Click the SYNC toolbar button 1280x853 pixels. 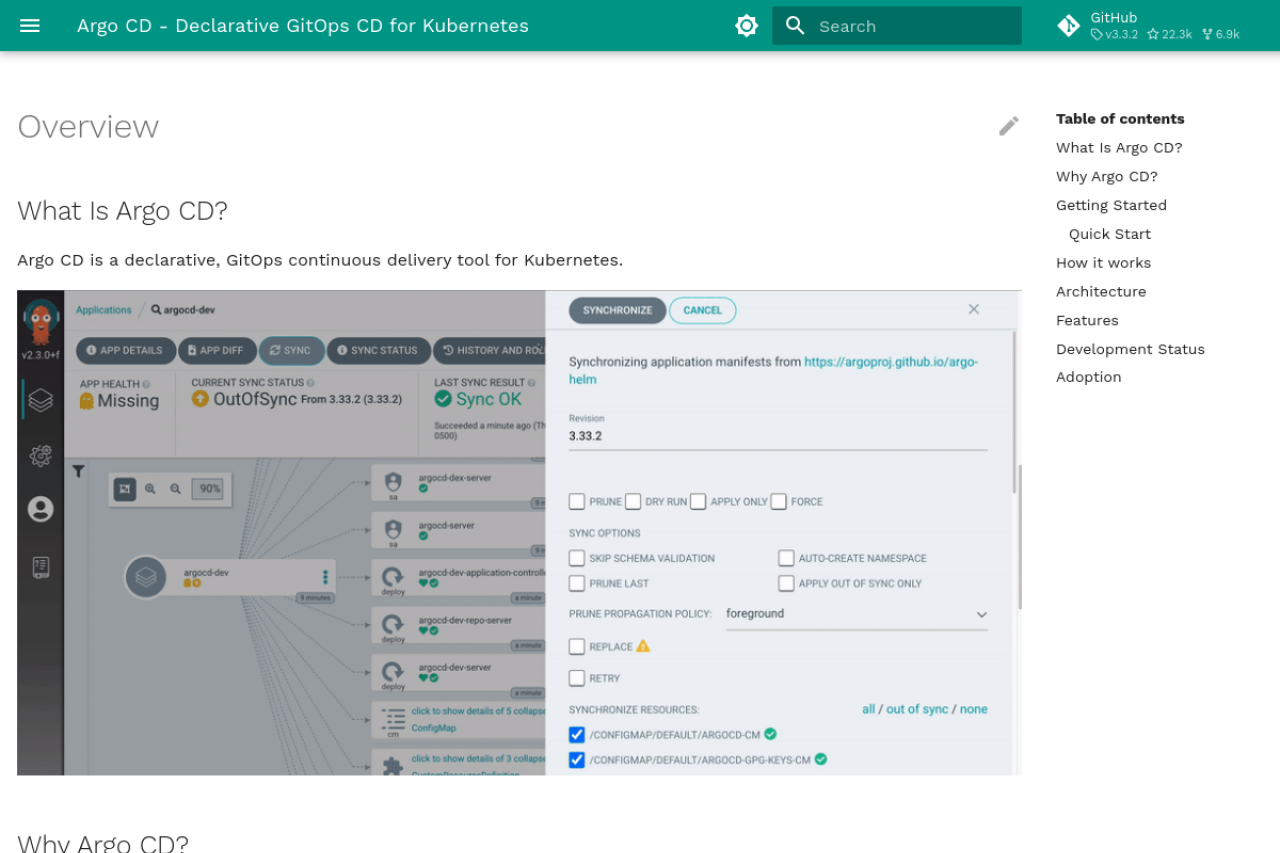[x=291, y=351]
